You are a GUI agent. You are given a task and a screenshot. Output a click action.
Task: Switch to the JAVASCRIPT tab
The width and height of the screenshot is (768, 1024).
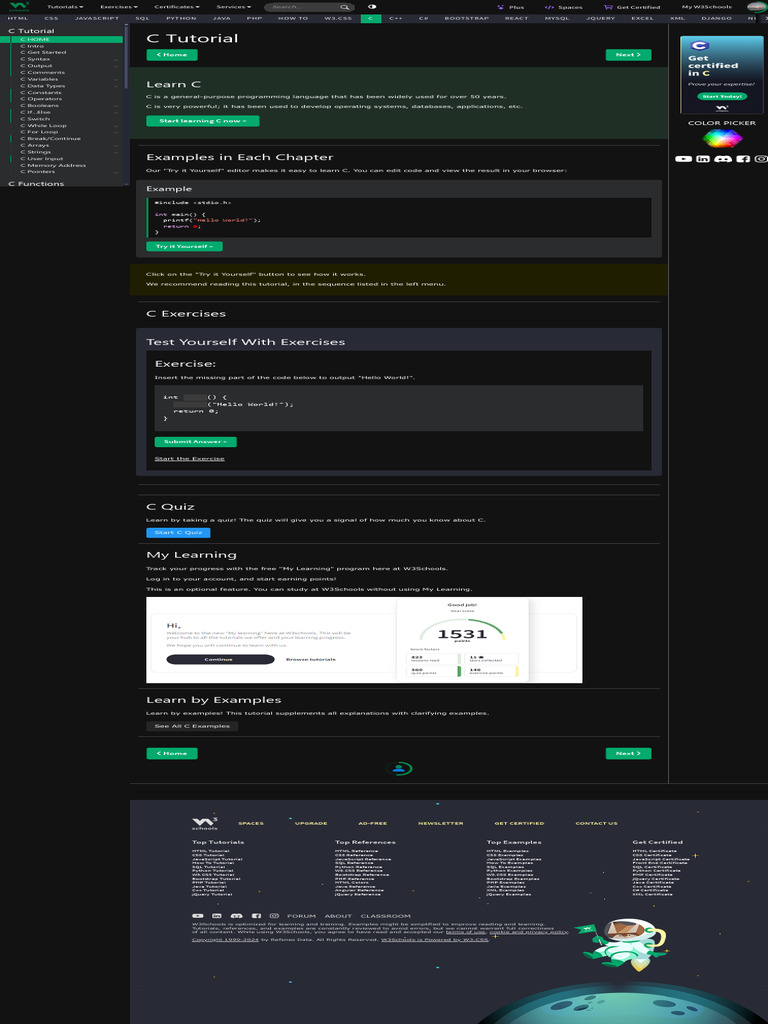(97, 18)
